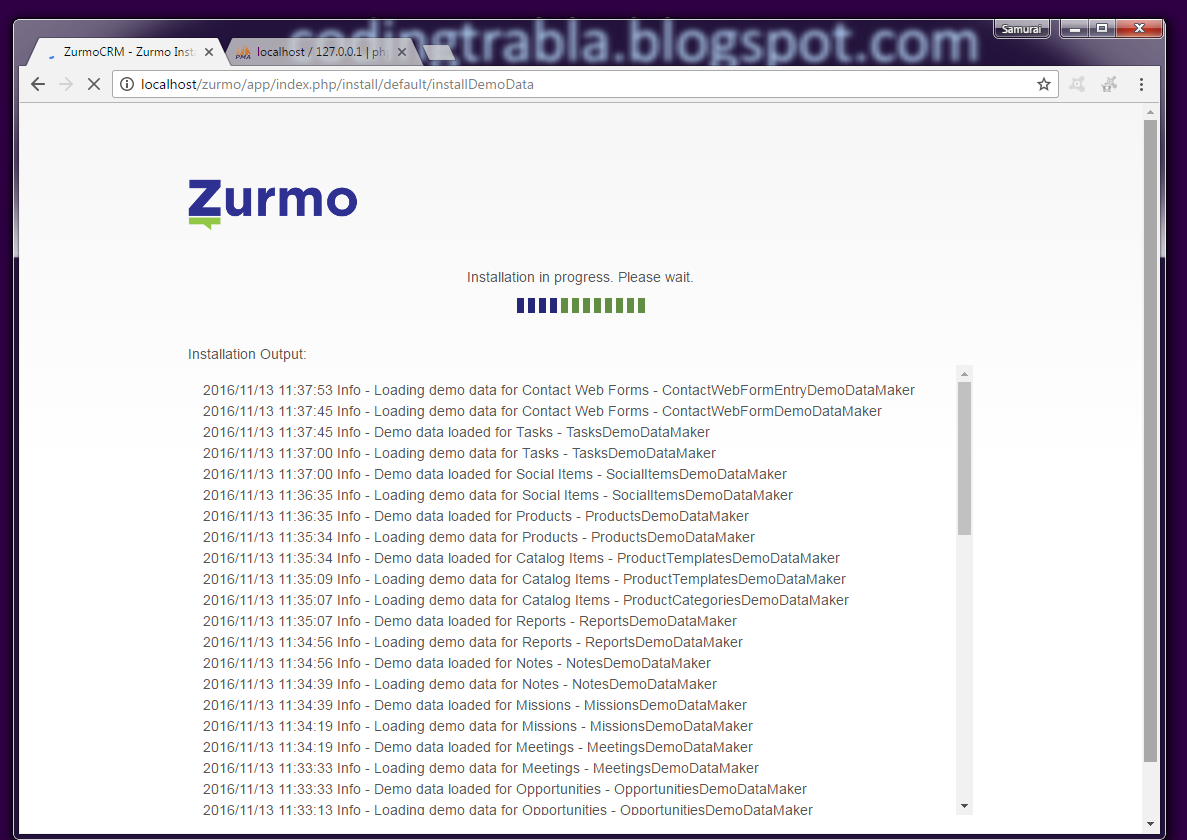Click the installation output scrollbar thumb
This screenshot has width=1187, height=840.
964,459
